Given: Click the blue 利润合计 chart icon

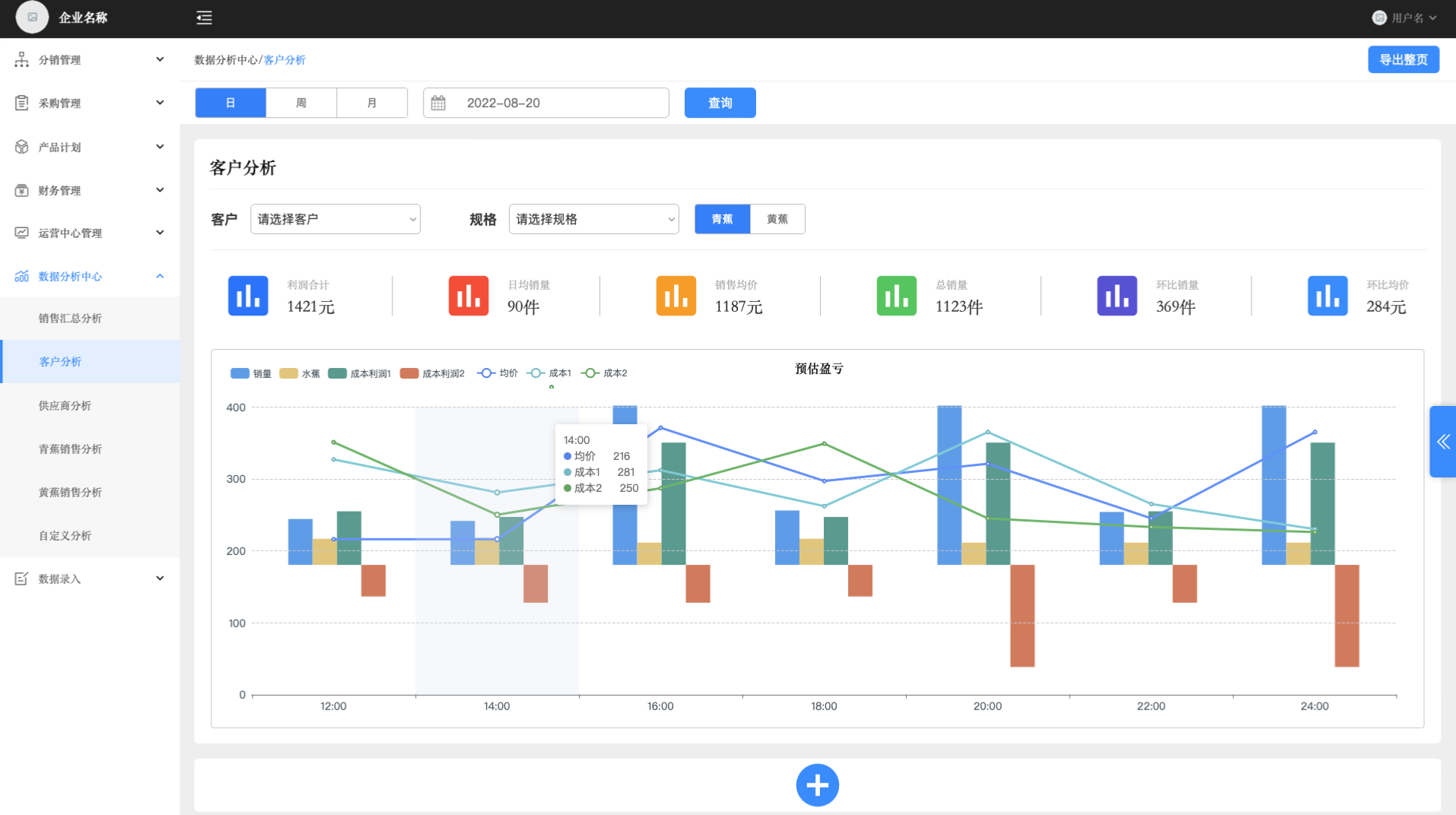Looking at the screenshot, I should tap(248, 296).
